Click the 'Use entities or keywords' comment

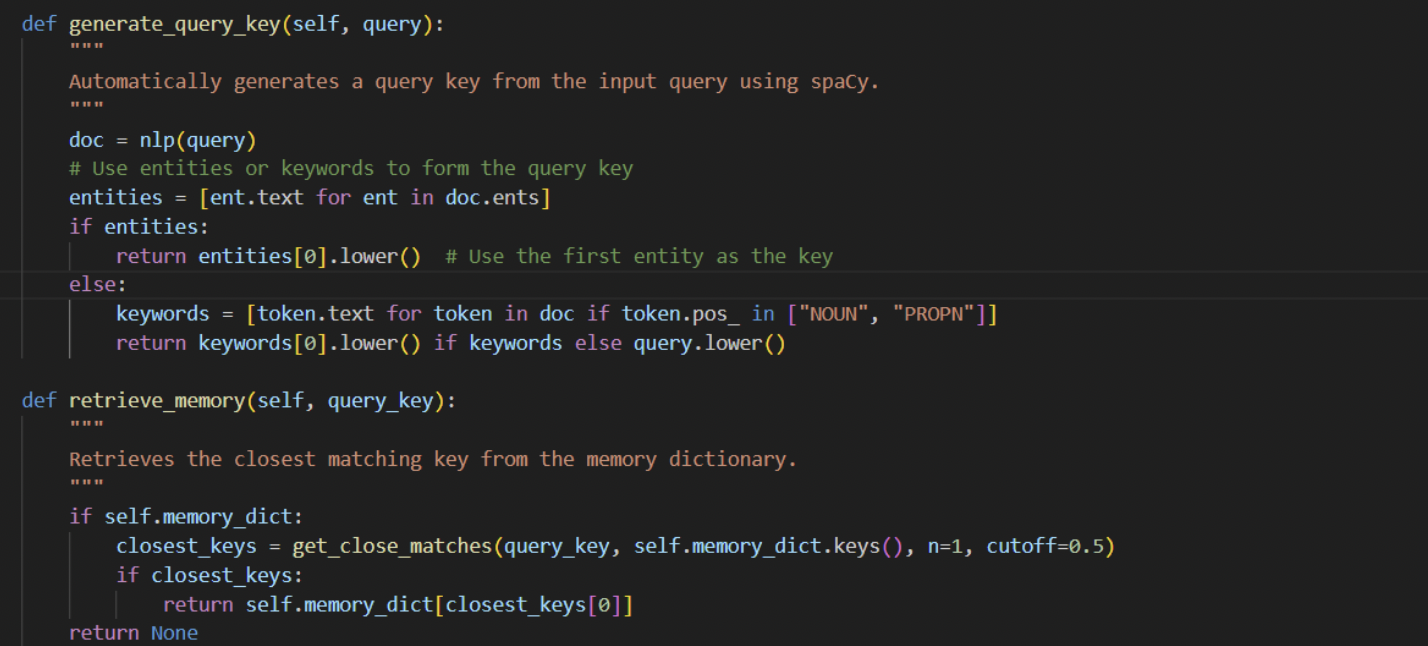click(x=350, y=169)
